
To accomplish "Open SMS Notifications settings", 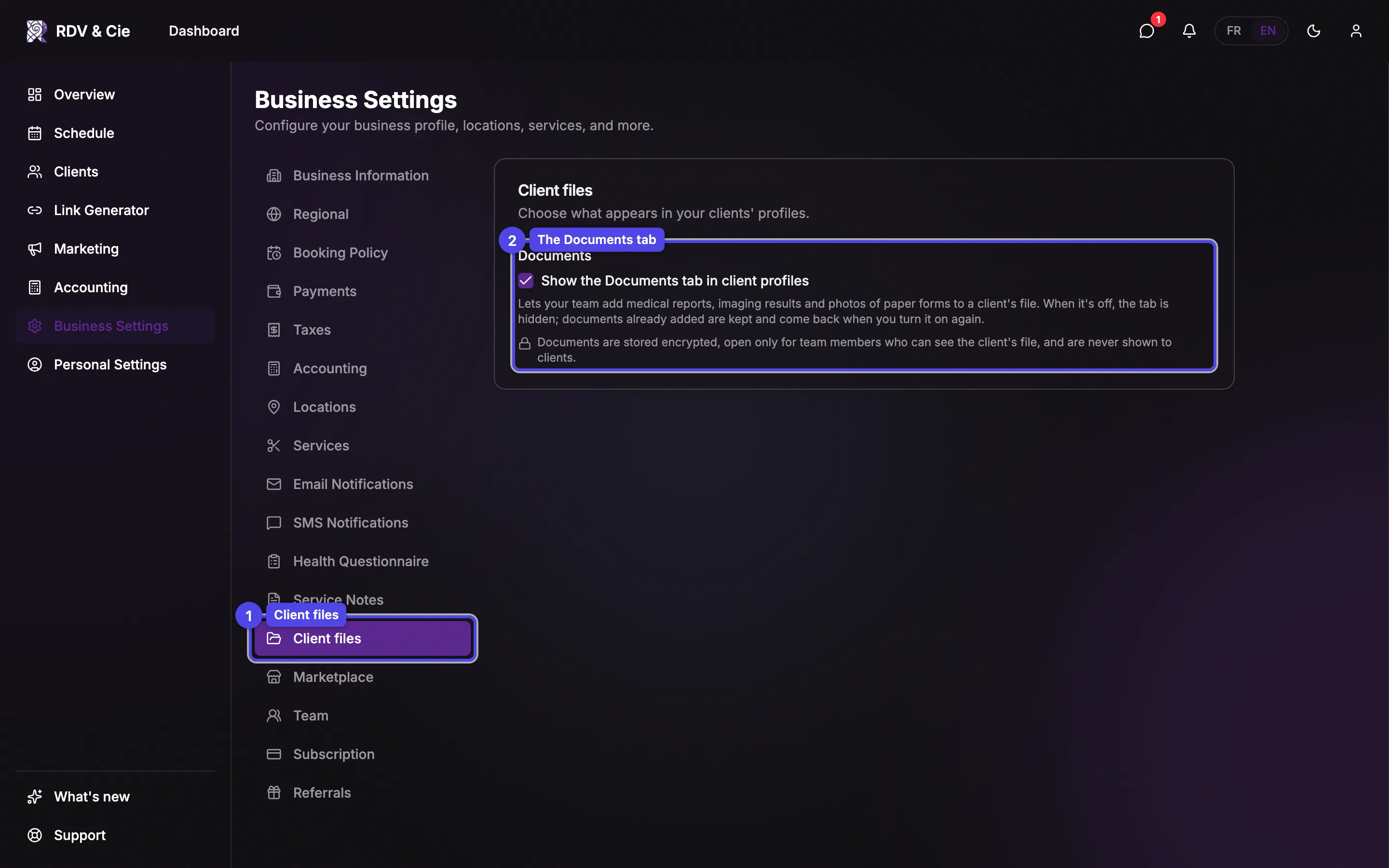I will tap(363, 523).
